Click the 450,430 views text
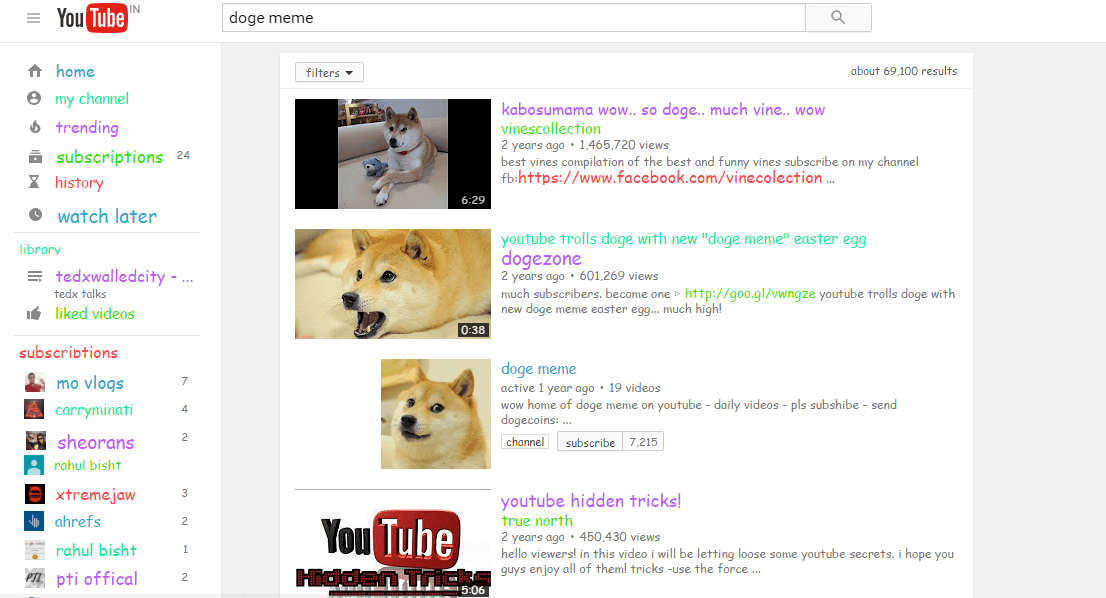This screenshot has width=1106, height=598. (619, 537)
